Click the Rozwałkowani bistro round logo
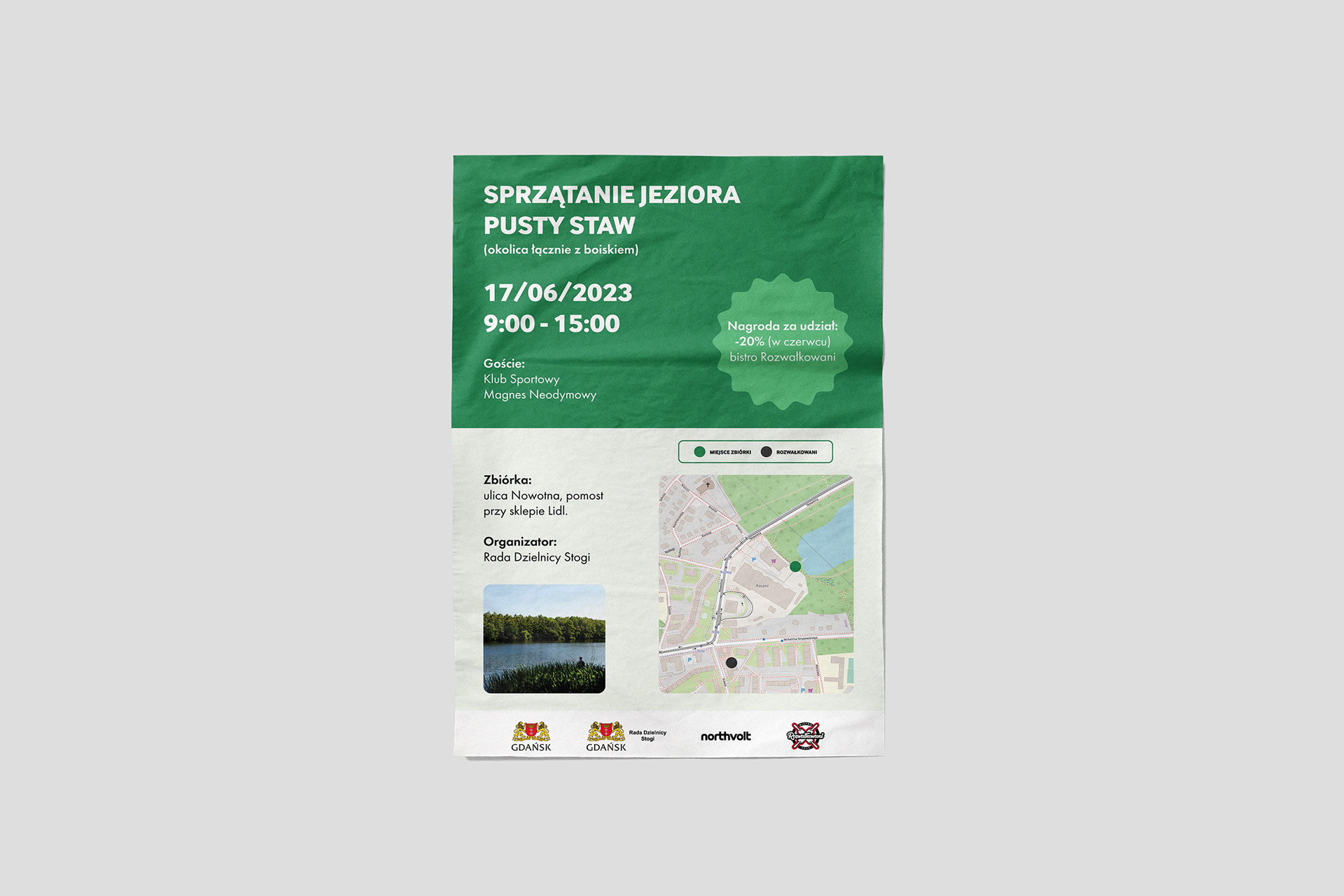1344x896 pixels. [x=805, y=736]
